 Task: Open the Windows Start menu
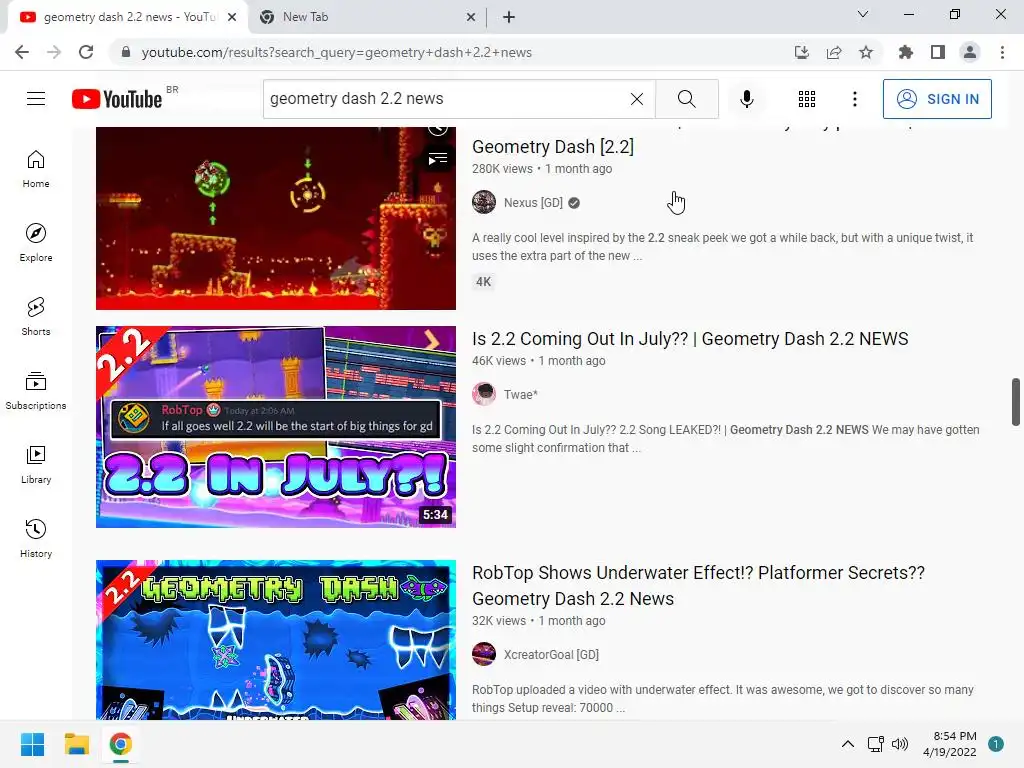click(x=32, y=744)
